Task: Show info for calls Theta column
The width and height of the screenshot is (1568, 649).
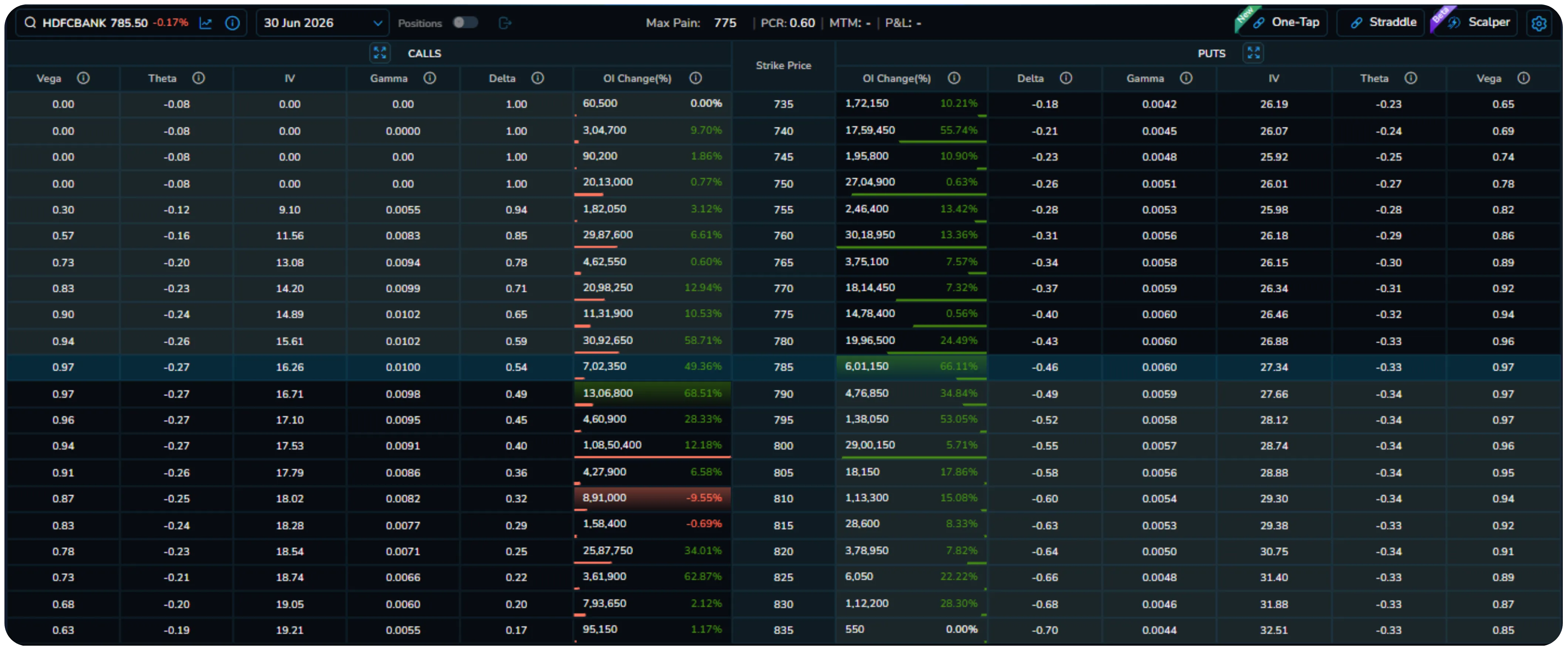Action: [x=198, y=78]
